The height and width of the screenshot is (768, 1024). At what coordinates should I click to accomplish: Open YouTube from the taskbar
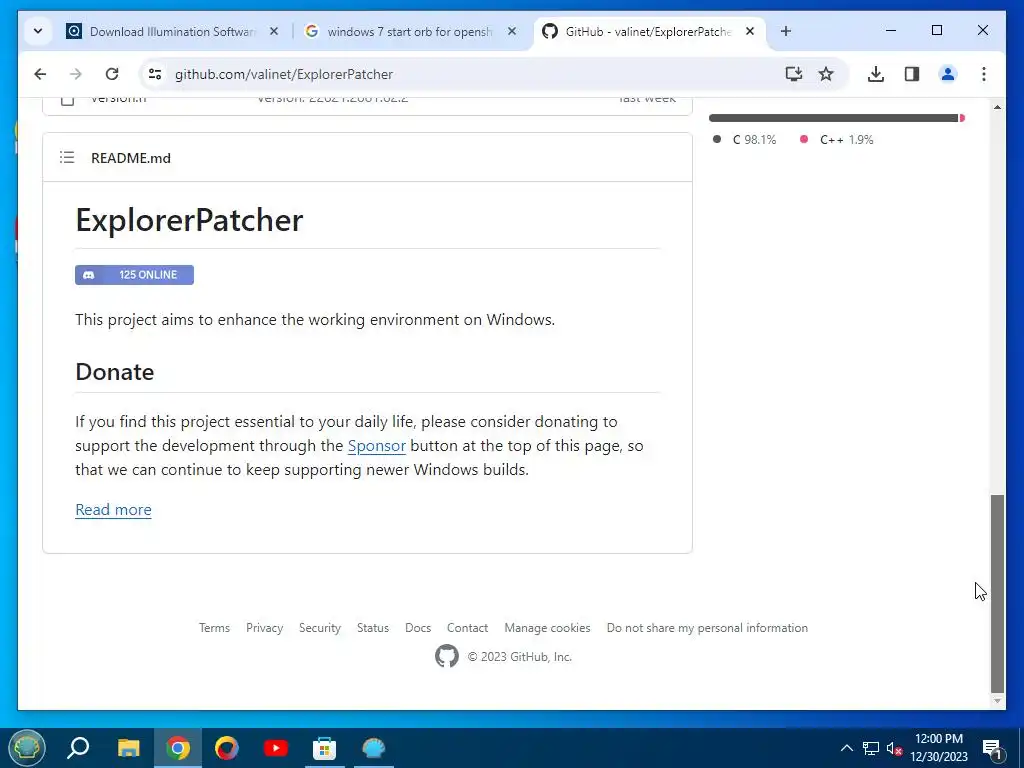pos(276,748)
